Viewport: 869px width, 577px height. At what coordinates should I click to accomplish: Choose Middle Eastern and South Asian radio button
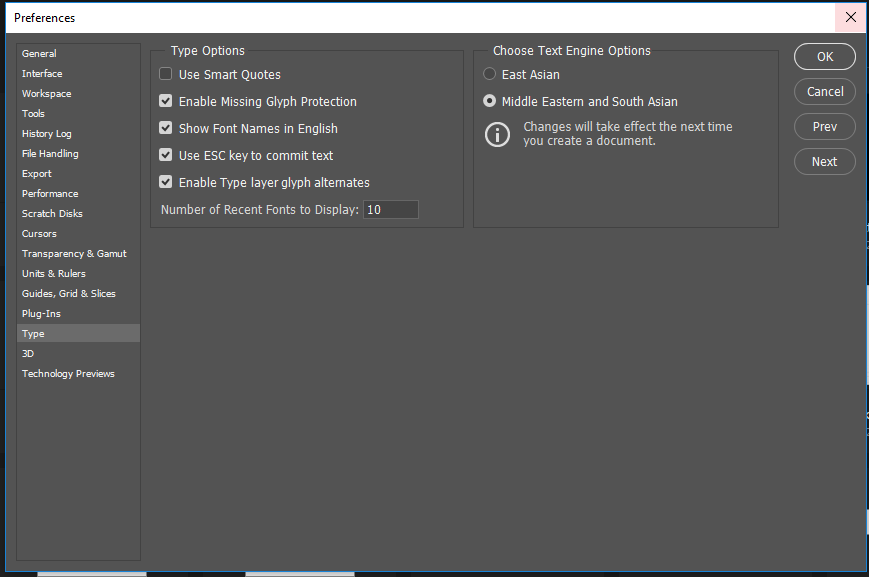[x=489, y=101]
